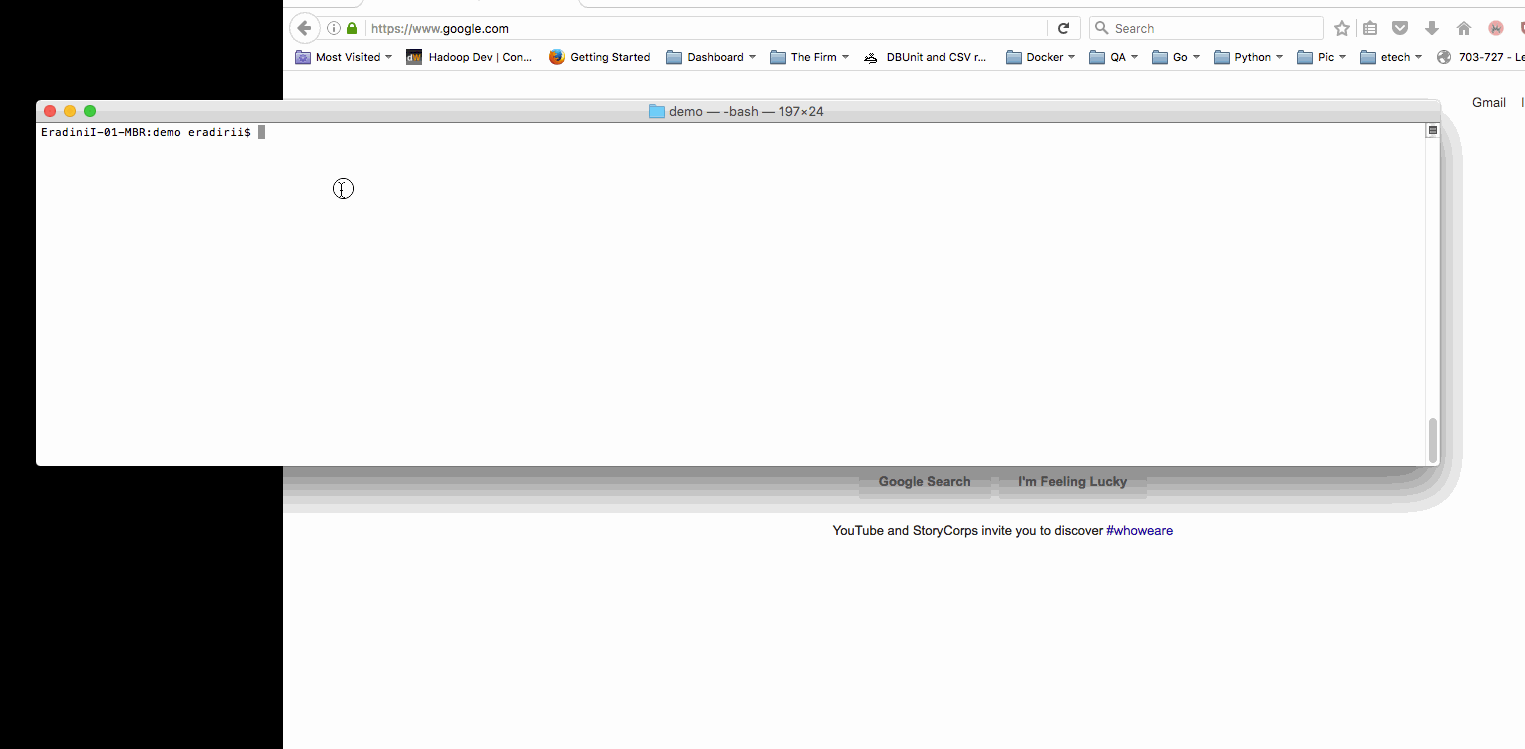
Task: Expand The Firm bookmarks folder
Action: point(810,57)
